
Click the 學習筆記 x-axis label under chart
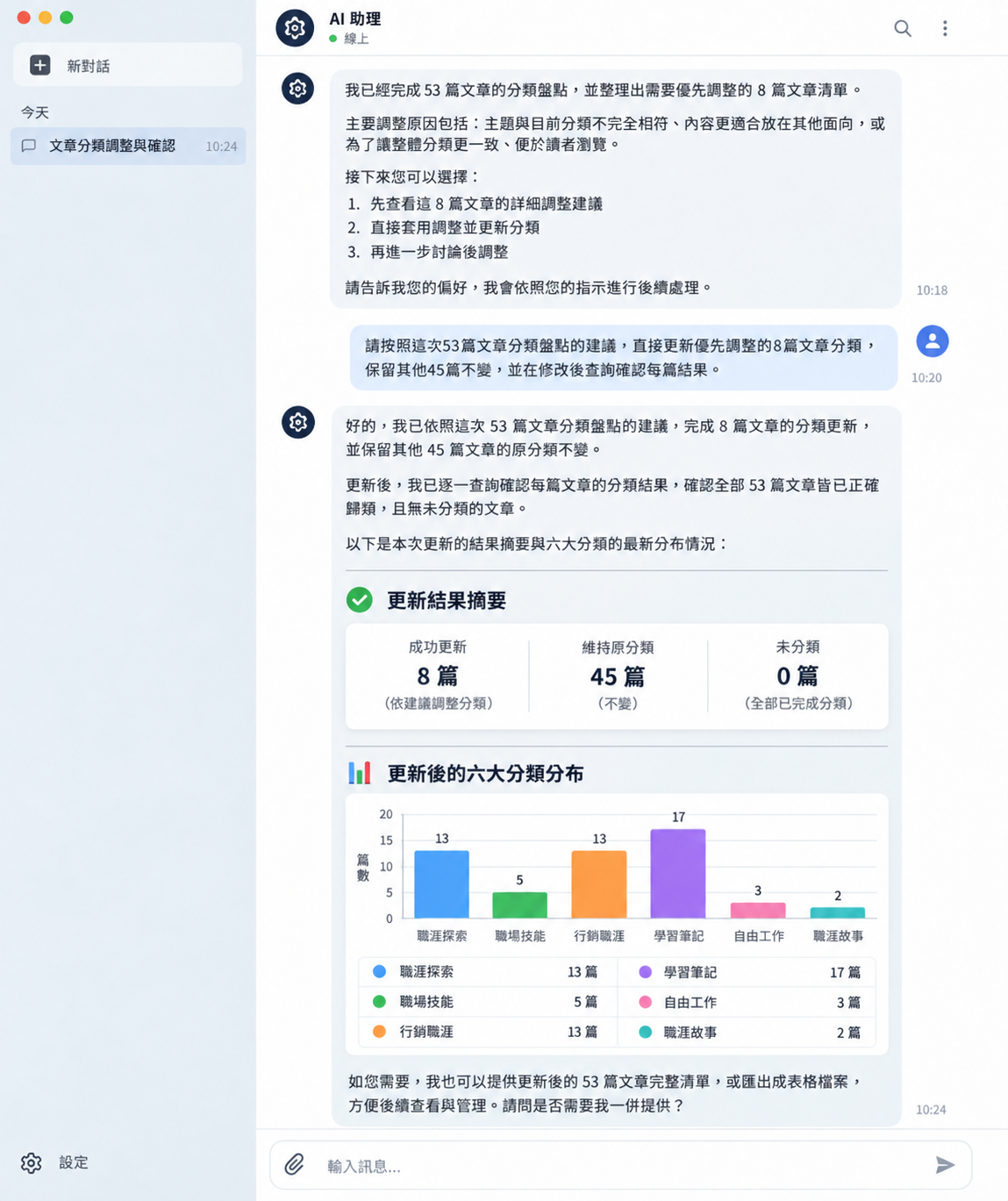pyautogui.click(x=678, y=936)
